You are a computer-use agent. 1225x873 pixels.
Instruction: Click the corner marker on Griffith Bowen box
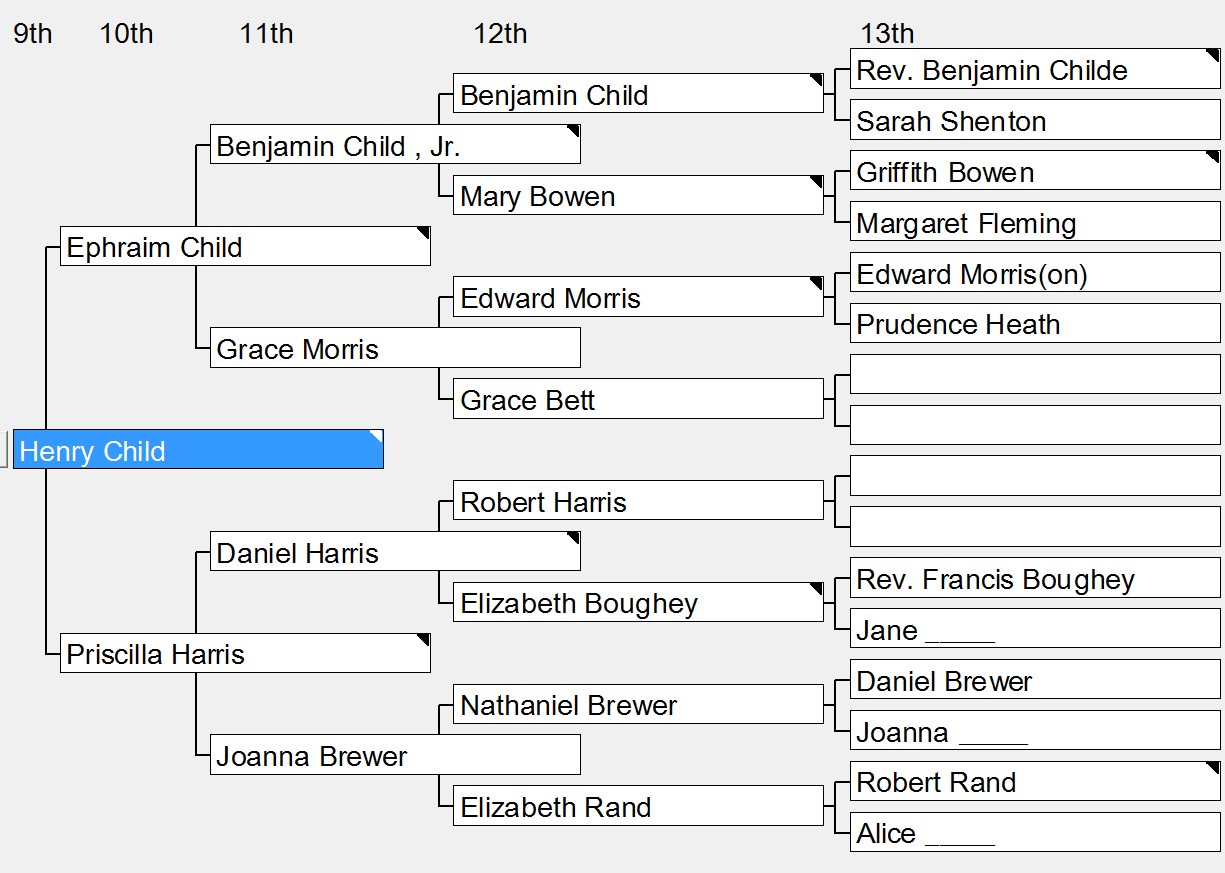[x=1213, y=158]
